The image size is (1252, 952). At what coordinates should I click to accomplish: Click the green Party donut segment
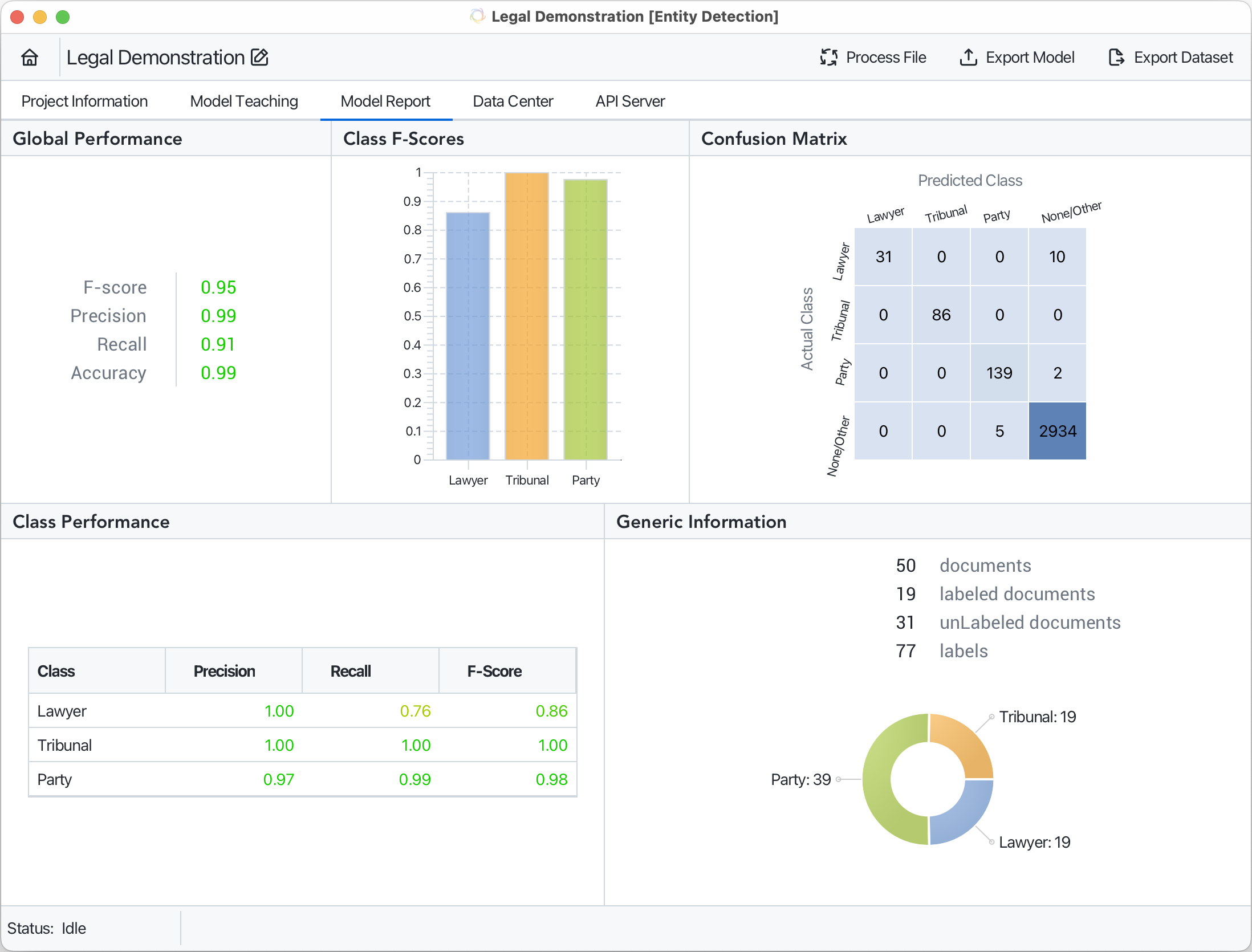877,780
